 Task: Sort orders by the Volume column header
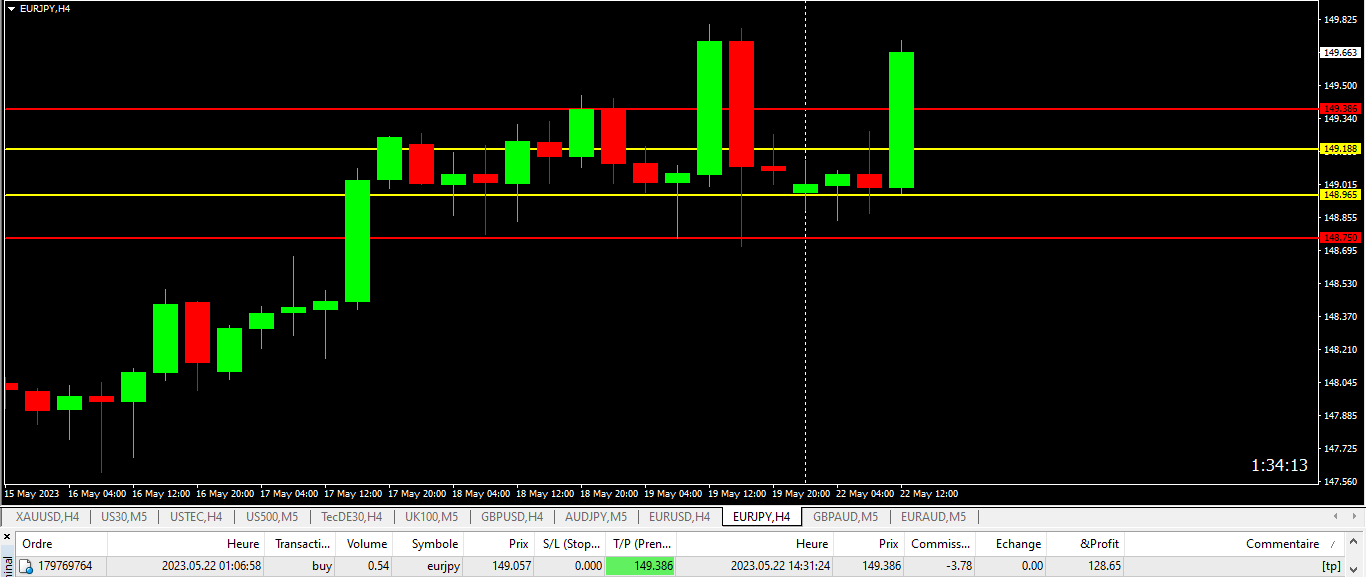click(366, 544)
